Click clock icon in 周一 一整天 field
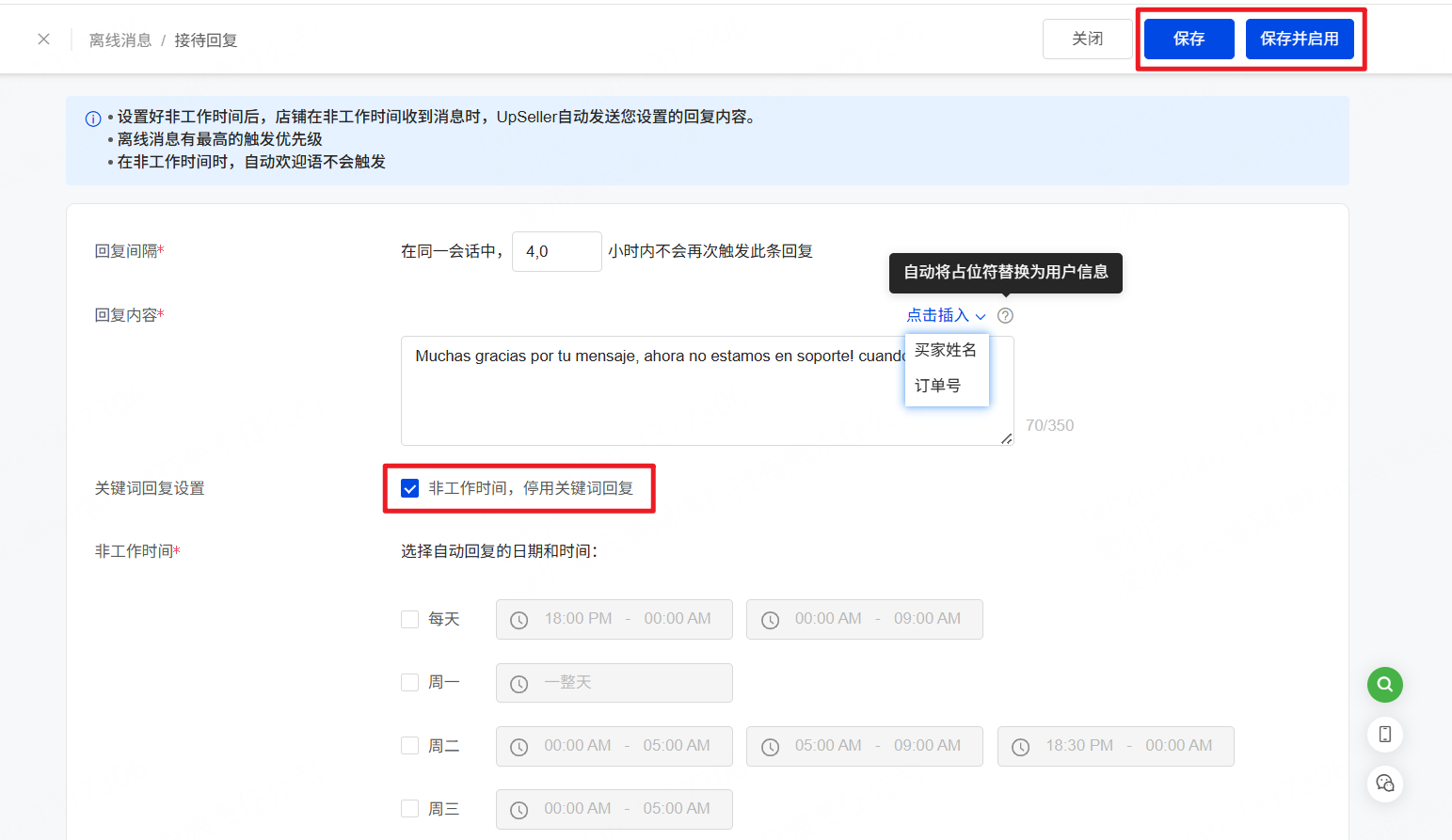Screen dimensions: 1452x840 pos(519,684)
